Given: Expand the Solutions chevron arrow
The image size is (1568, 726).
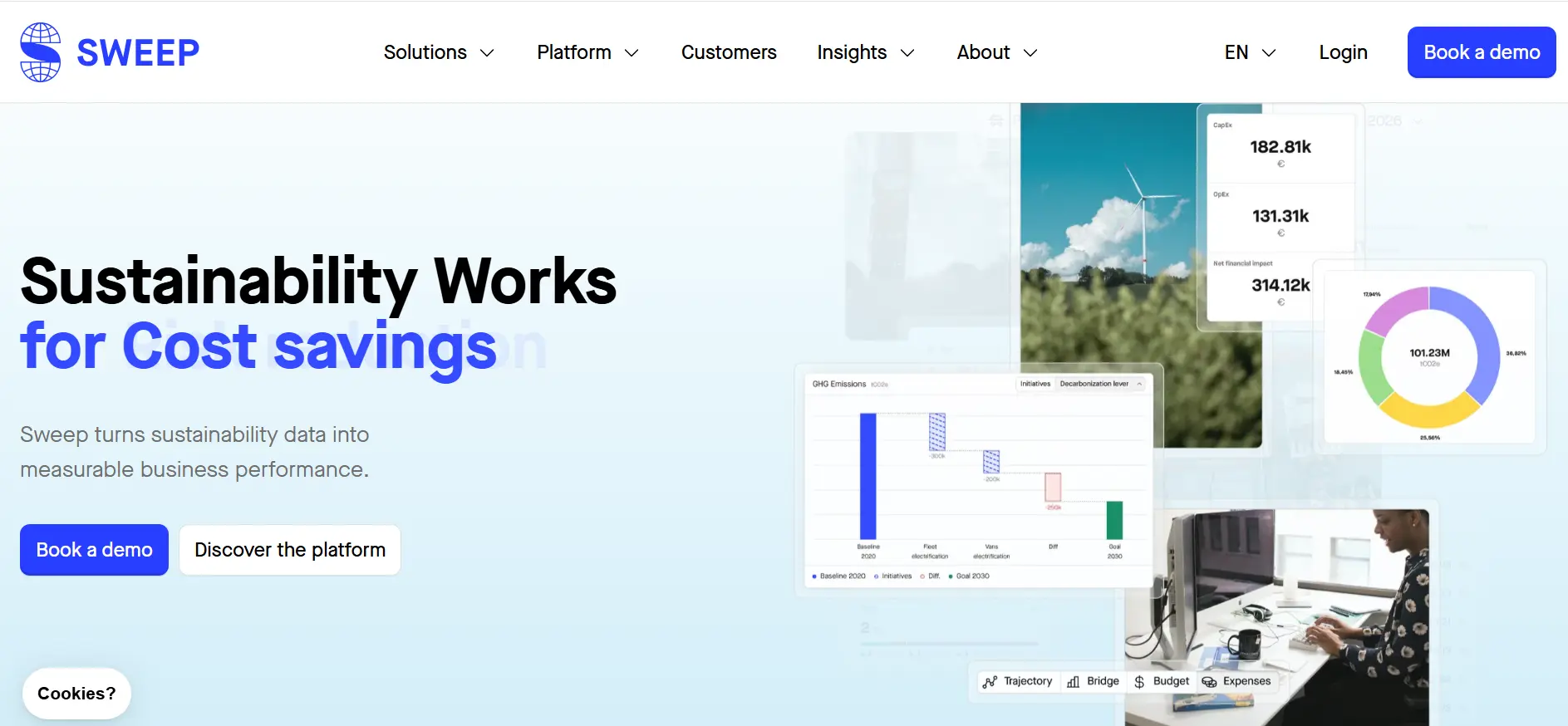Looking at the screenshot, I should pos(487,53).
